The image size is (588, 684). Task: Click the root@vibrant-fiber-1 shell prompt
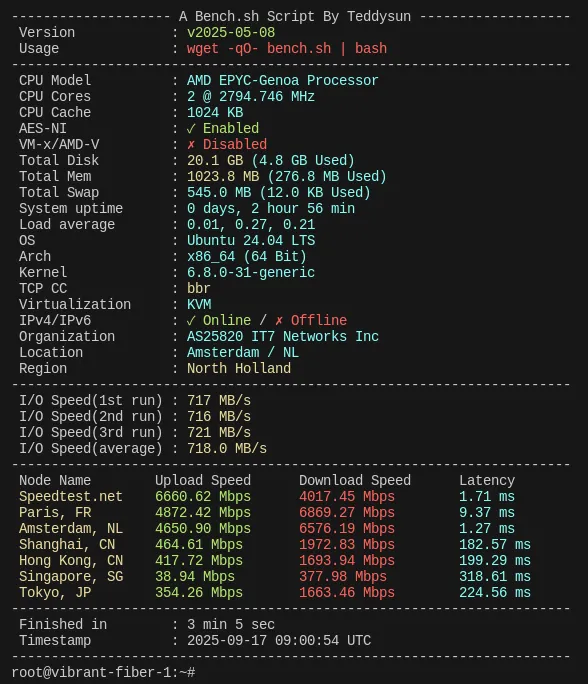tap(103, 672)
